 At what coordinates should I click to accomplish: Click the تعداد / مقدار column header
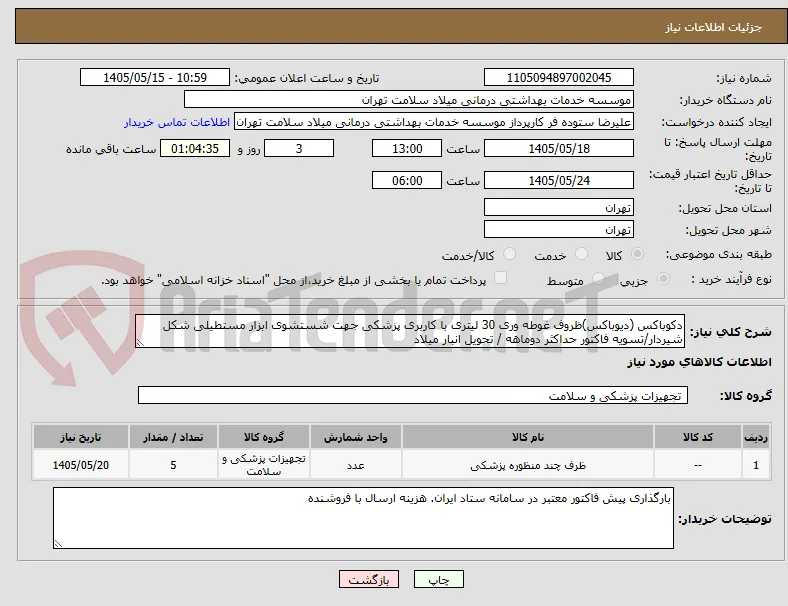(x=173, y=437)
